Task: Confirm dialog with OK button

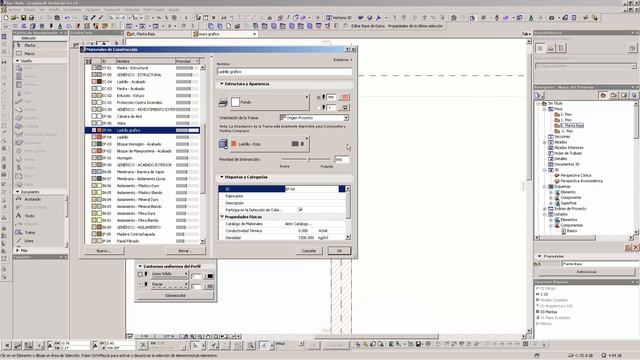Action: tap(339, 251)
